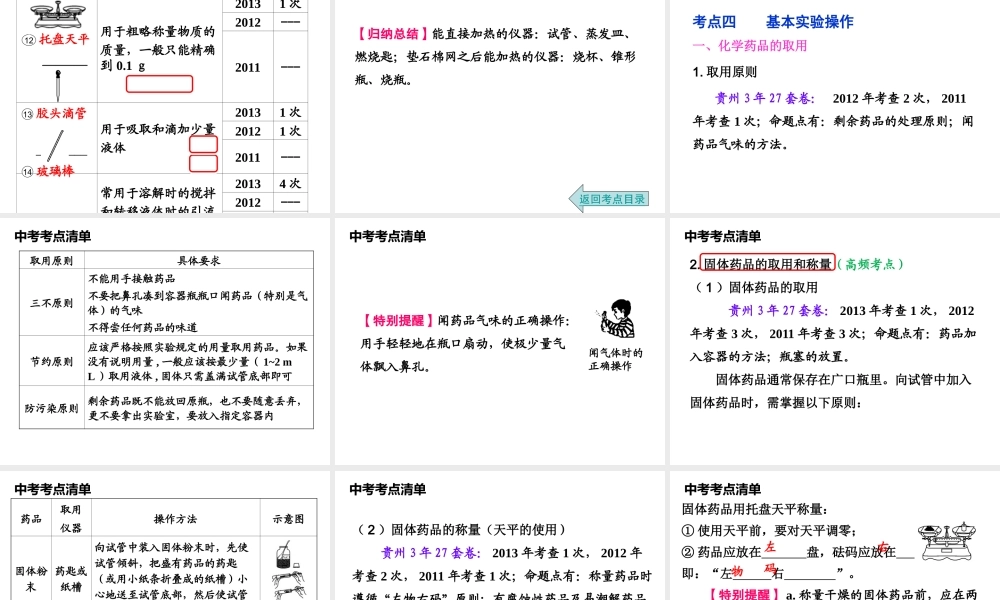Select the 归纳总结 heating instruments slide
Screen dimensions: 1000x600
499,106
